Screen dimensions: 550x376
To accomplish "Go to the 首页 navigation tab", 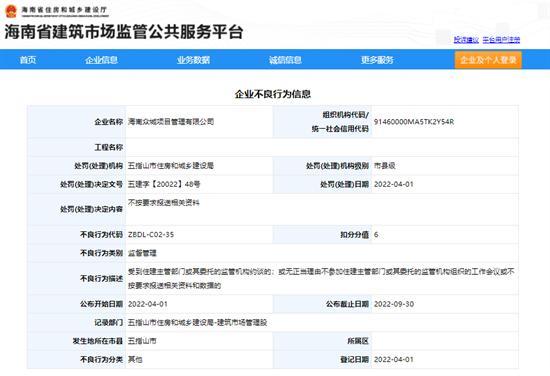I will (28, 60).
